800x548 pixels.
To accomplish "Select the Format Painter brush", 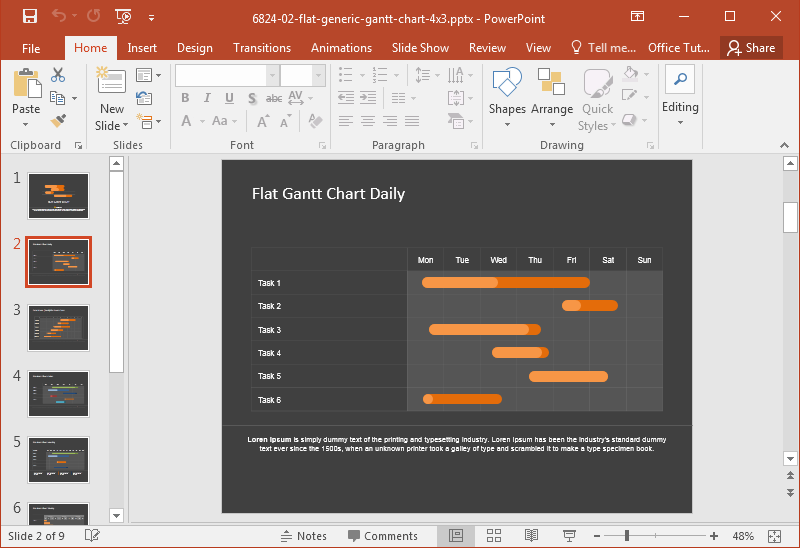I will click(x=58, y=120).
